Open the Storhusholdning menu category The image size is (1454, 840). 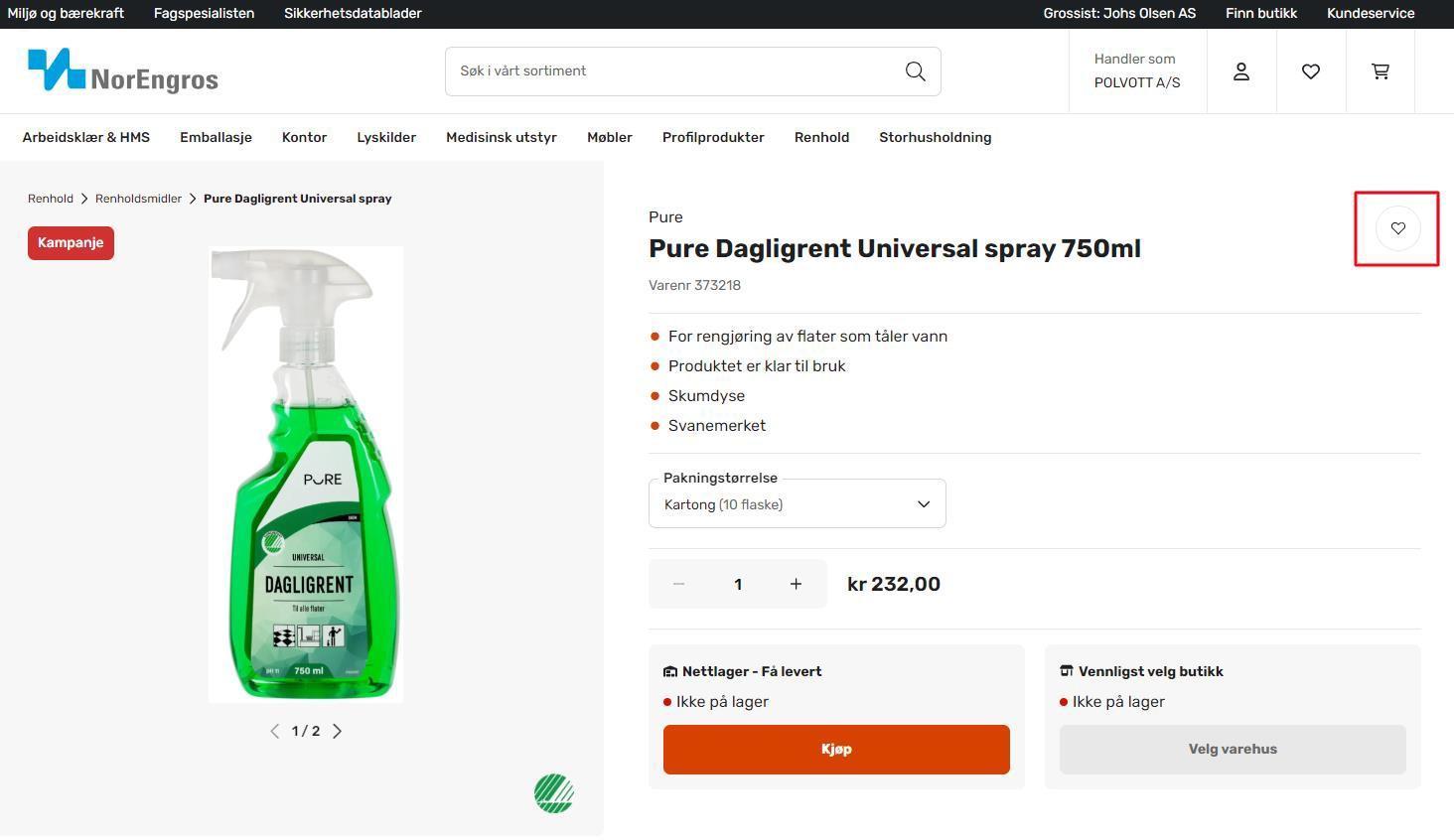(935, 138)
